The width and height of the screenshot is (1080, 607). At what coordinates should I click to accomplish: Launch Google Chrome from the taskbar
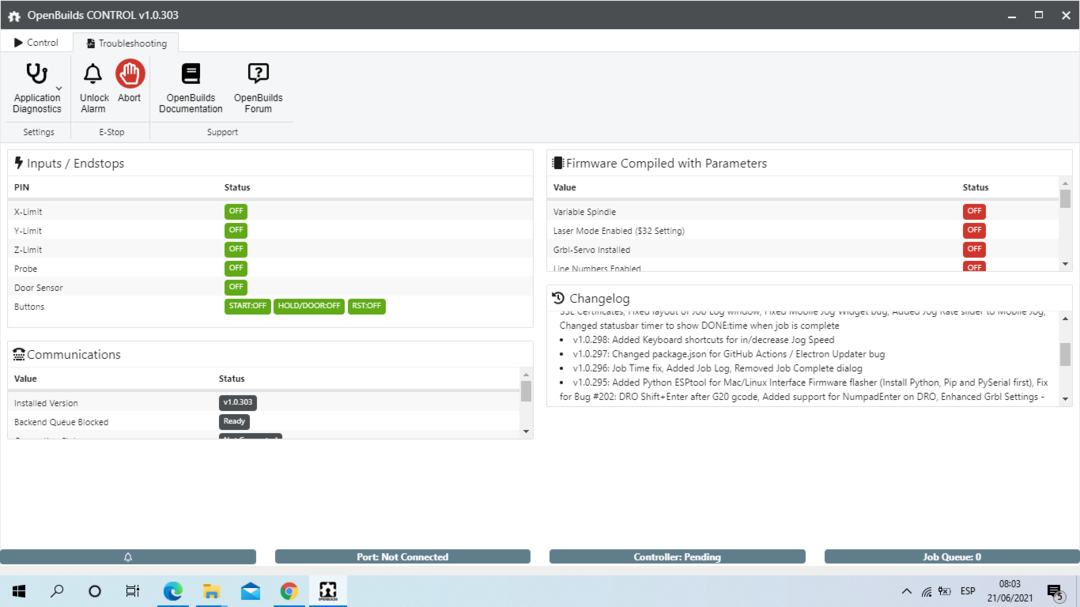pos(289,591)
